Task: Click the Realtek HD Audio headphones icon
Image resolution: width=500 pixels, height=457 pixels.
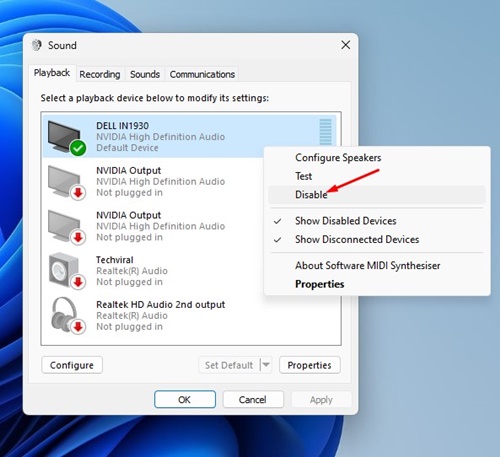Action: (x=68, y=315)
